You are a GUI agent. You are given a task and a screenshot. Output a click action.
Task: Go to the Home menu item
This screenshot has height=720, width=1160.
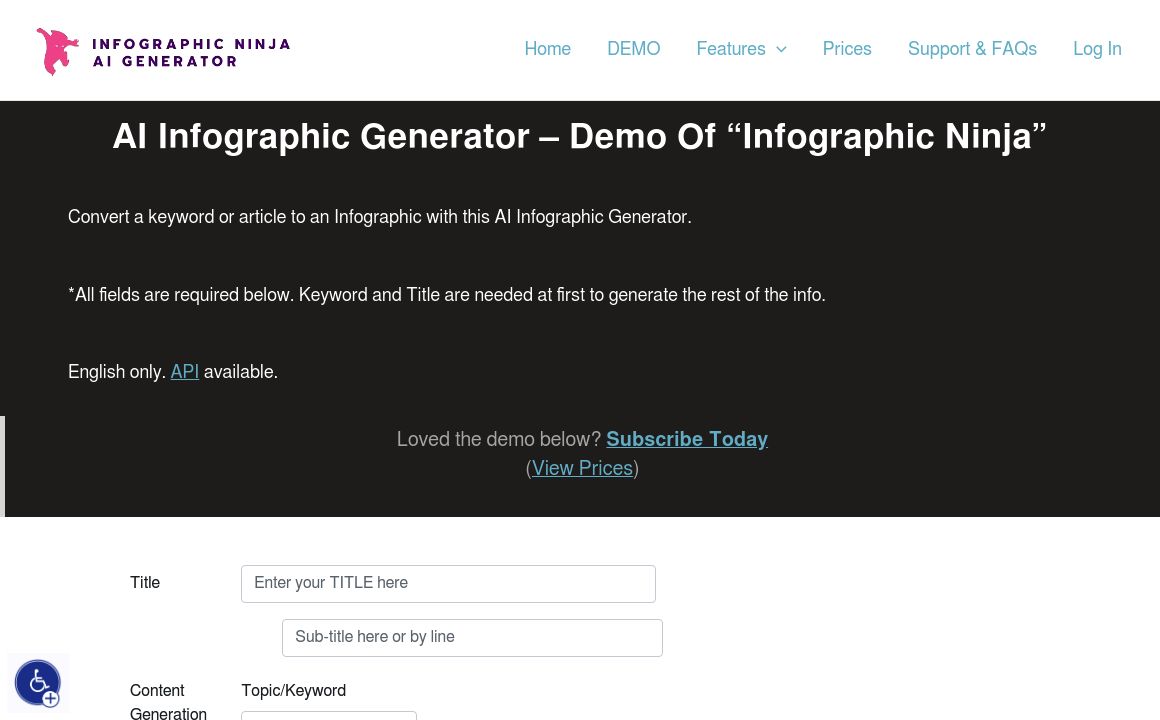click(547, 50)
